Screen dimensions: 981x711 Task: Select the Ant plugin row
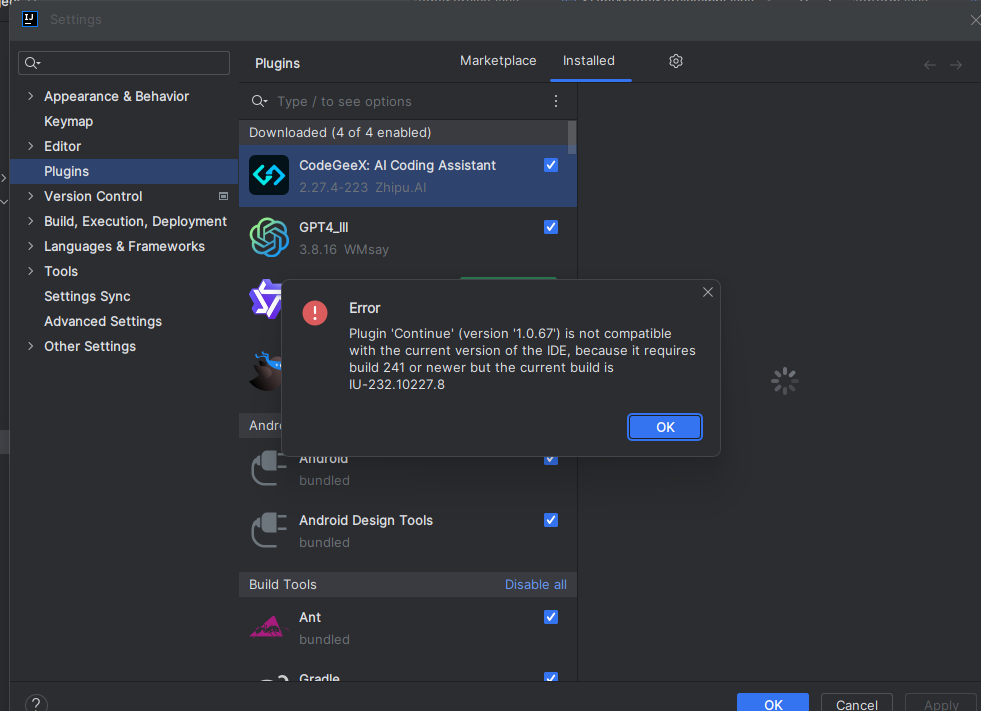[x=407, y=628]
